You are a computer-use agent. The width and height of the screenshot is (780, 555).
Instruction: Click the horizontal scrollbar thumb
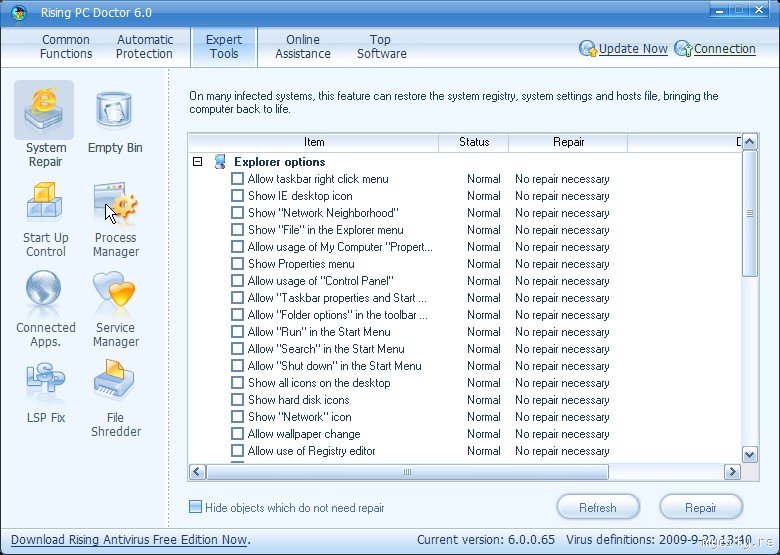point(407,471)
